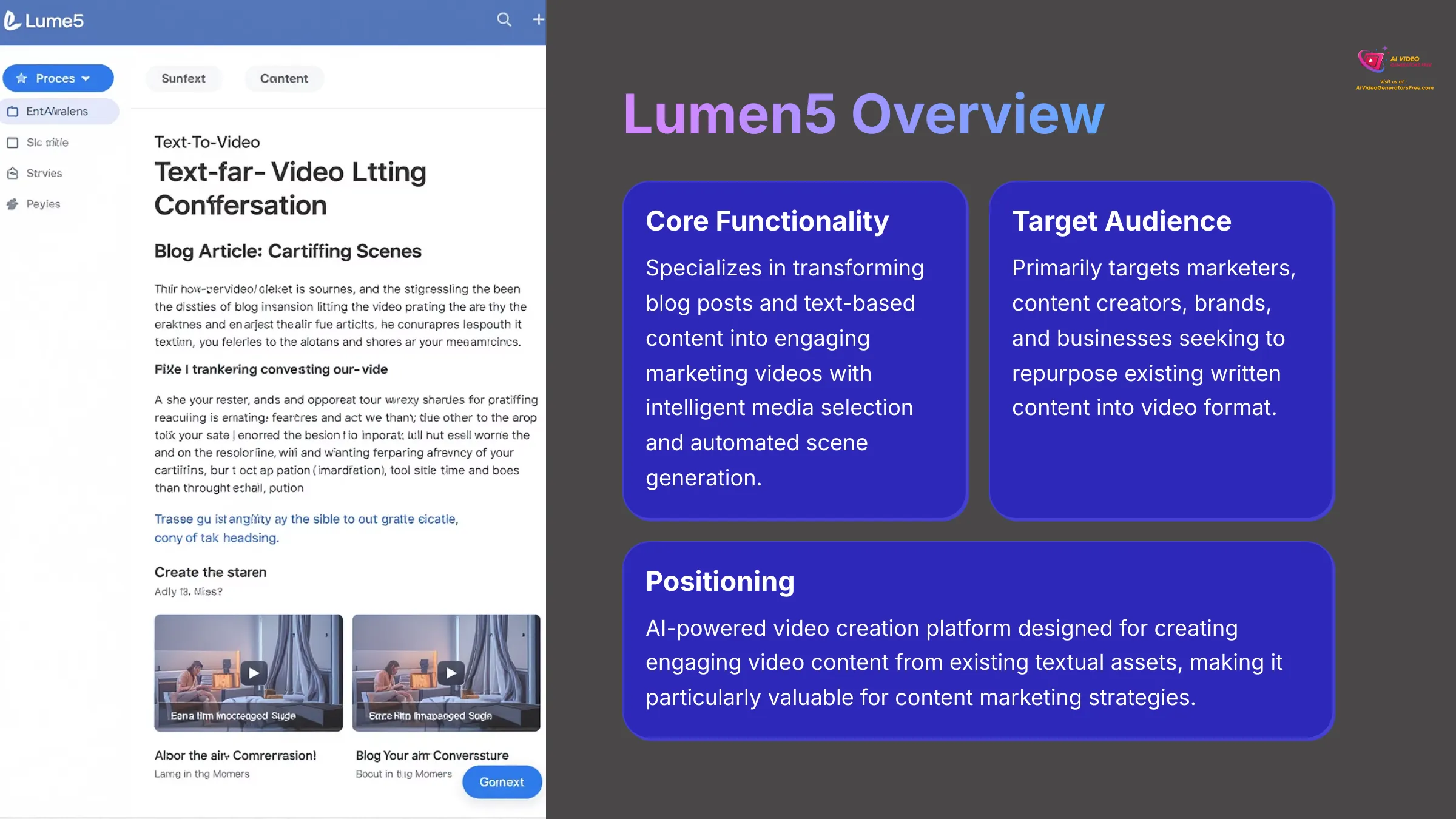Click 'Albor the air Comrerrasion!' title
Image resolution: width=1456 pixels, height=819 pixels.
pyautogui.click(x=235, y=755)
